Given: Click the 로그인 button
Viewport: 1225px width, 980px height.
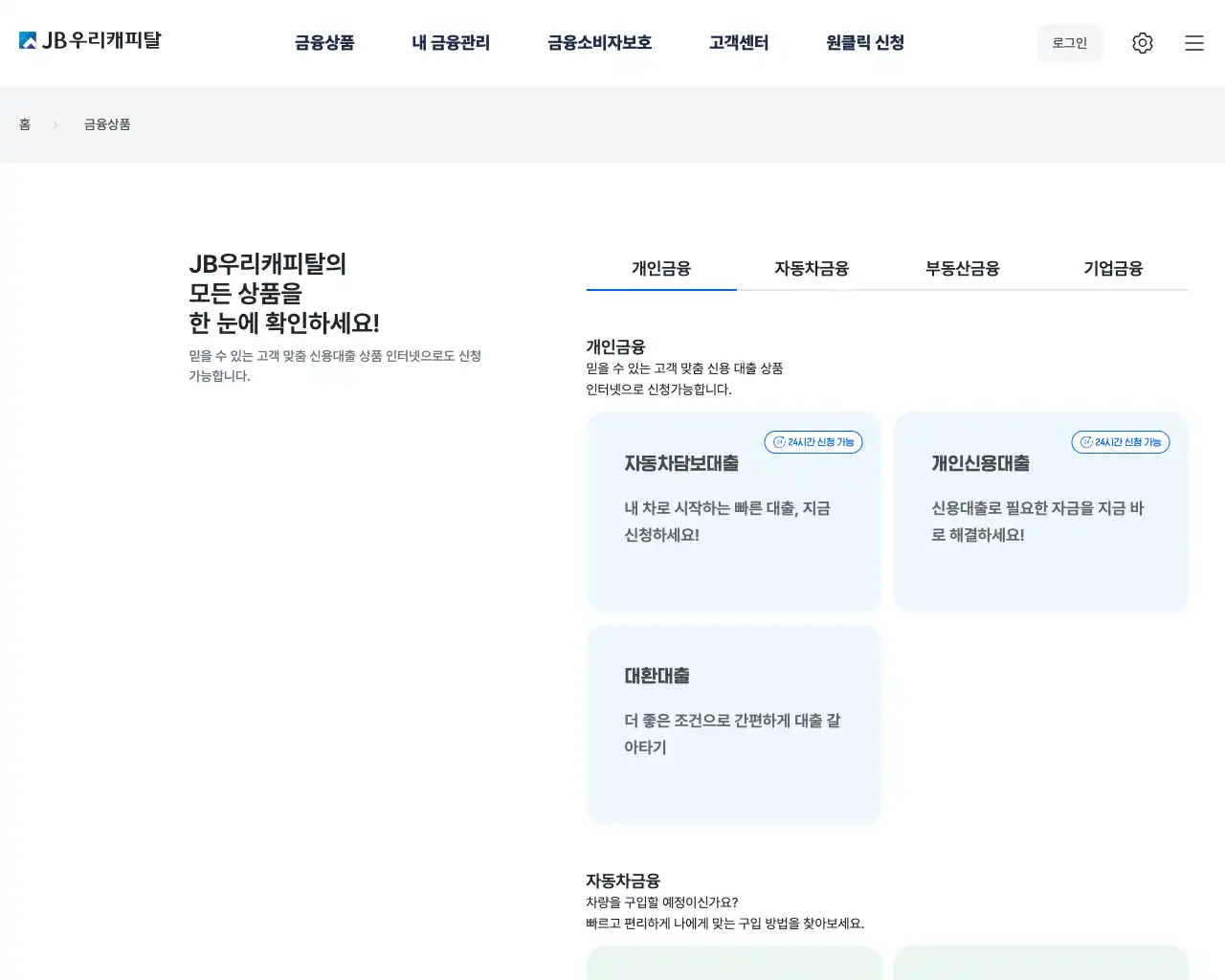Looking at the screenshot, I should pos(1070,43).
